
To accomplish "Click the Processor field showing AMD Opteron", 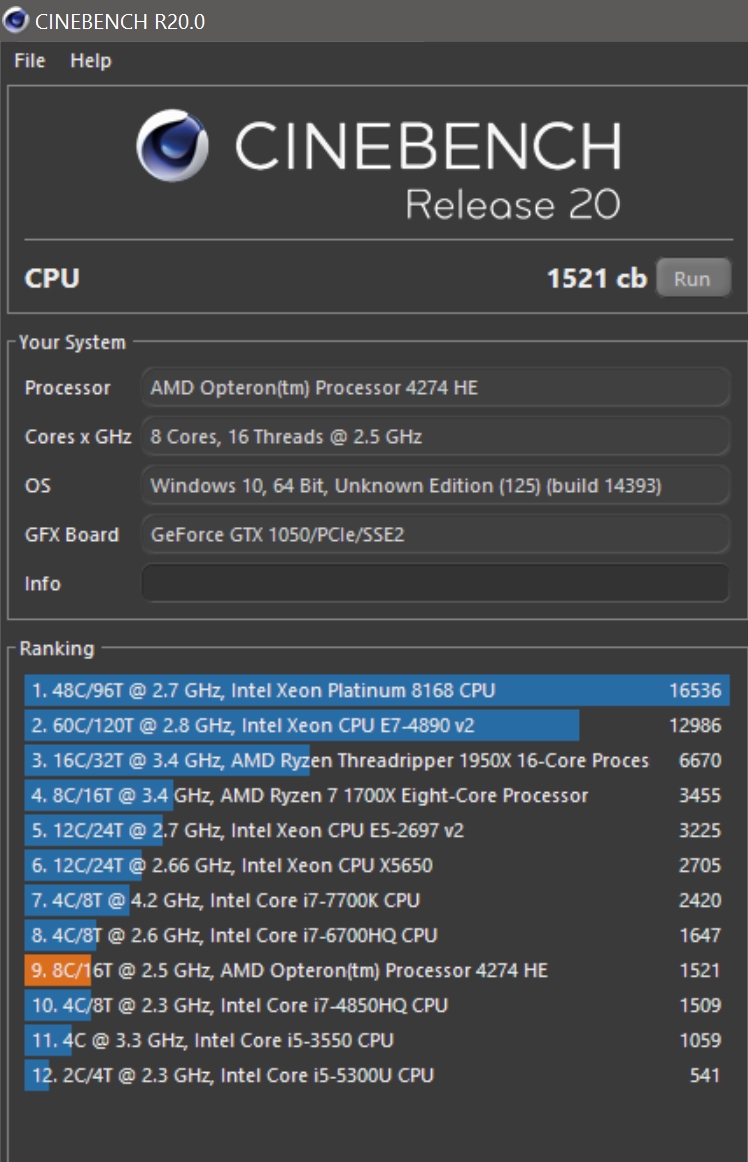I will [x=435, y=388].
